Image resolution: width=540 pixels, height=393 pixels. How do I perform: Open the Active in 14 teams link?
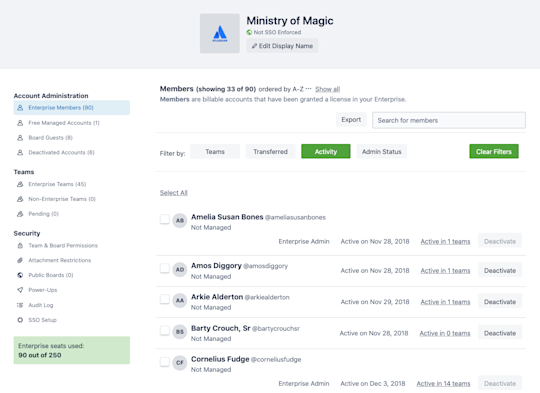[443, 384]
